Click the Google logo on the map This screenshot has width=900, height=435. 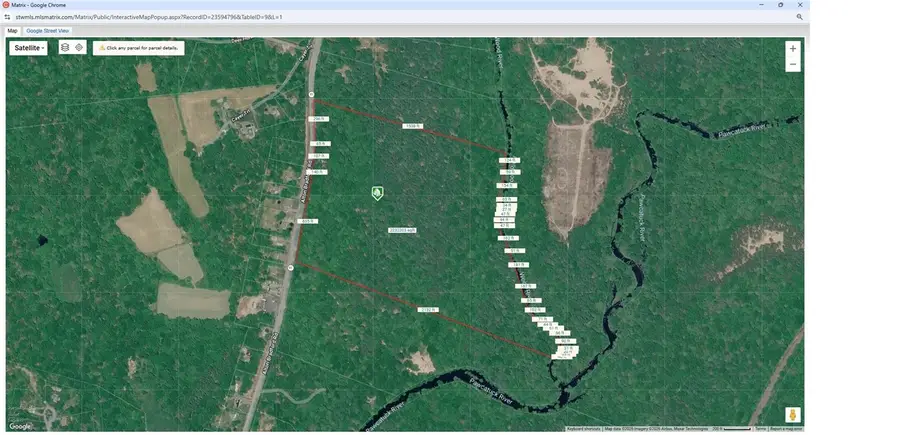click(x=20, y=426)
